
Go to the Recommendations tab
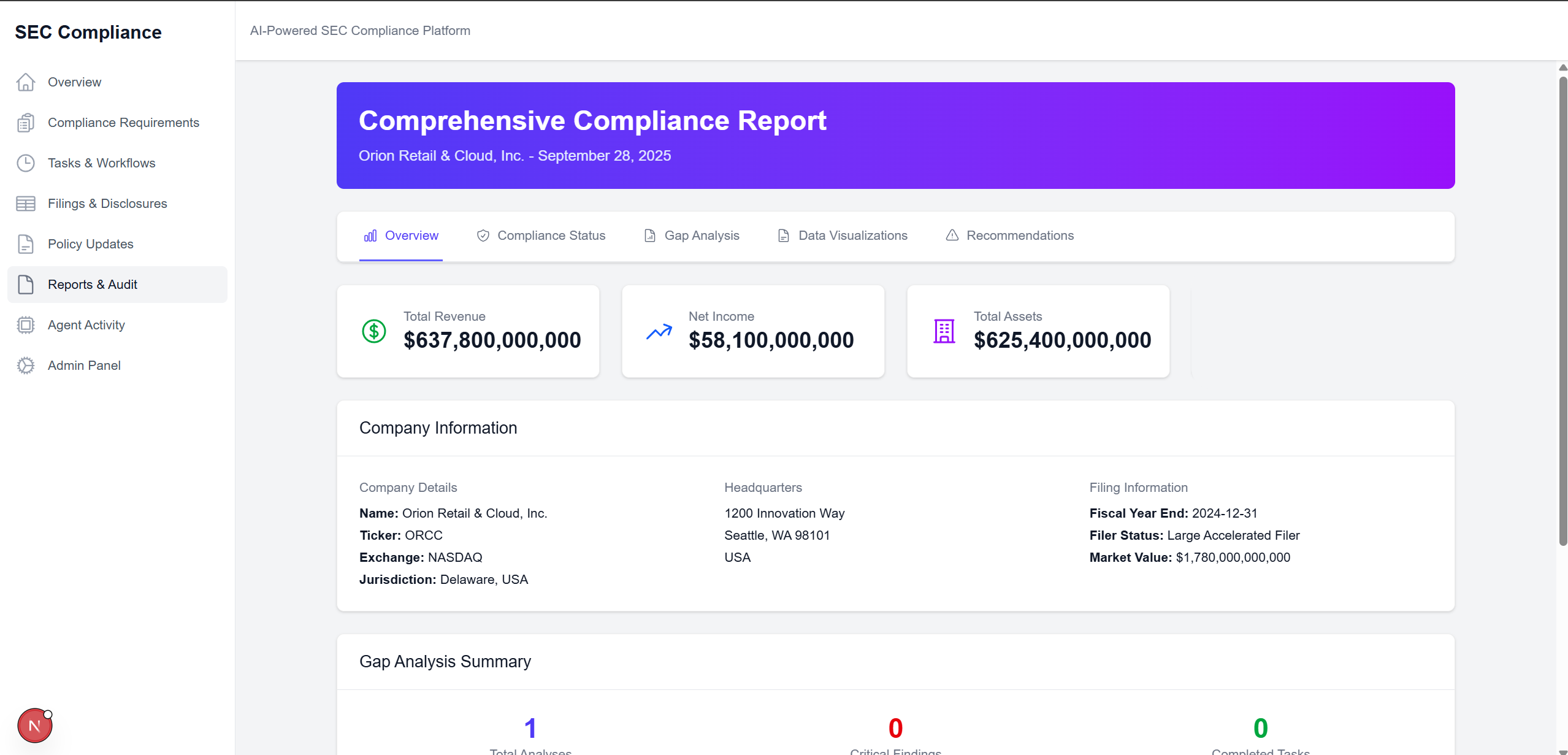click(1009, 236)
